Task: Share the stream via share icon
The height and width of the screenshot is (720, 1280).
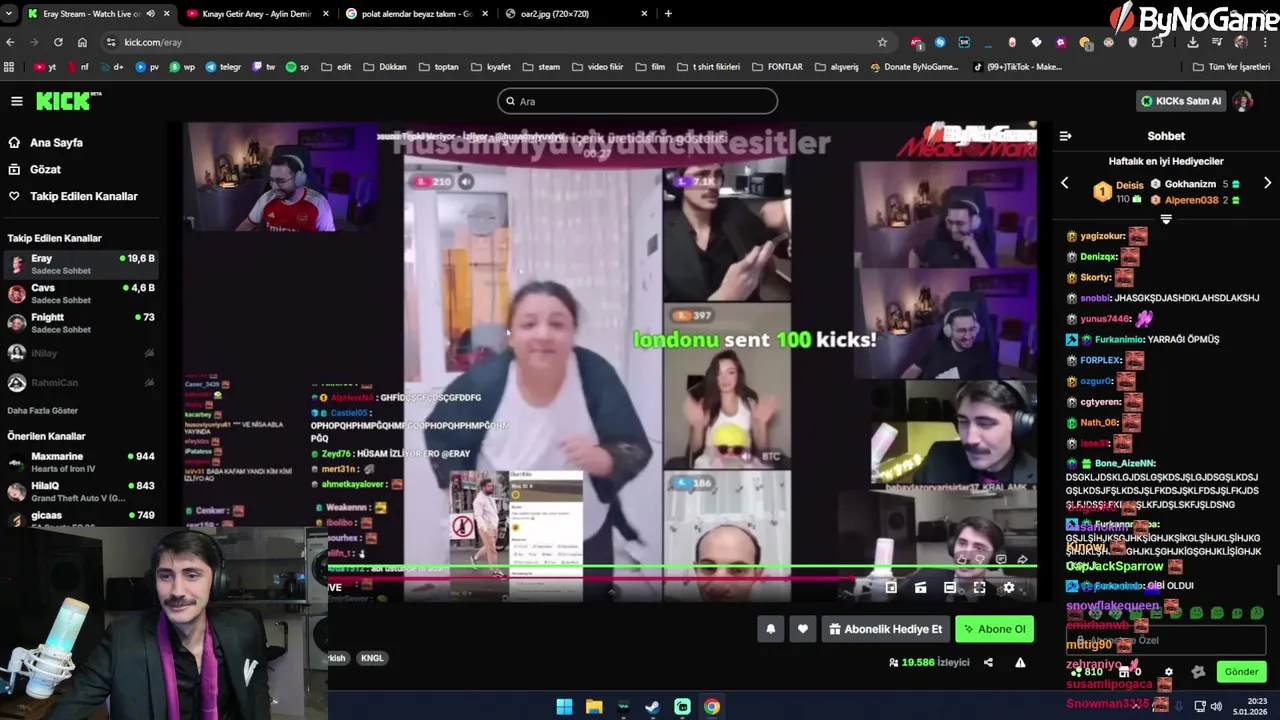Action: pyautogui.click(x=988, y=662)
